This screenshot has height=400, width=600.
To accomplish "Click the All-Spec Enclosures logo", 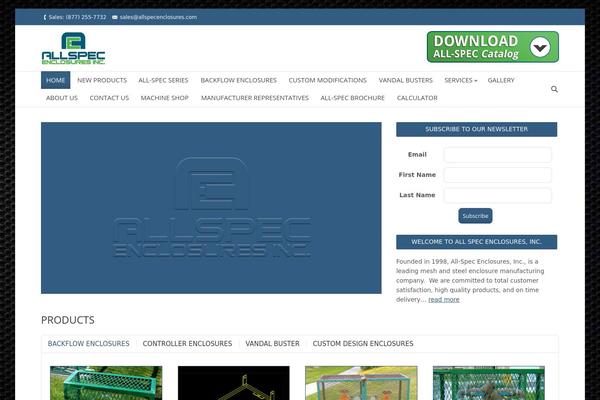I will (73, 48).
